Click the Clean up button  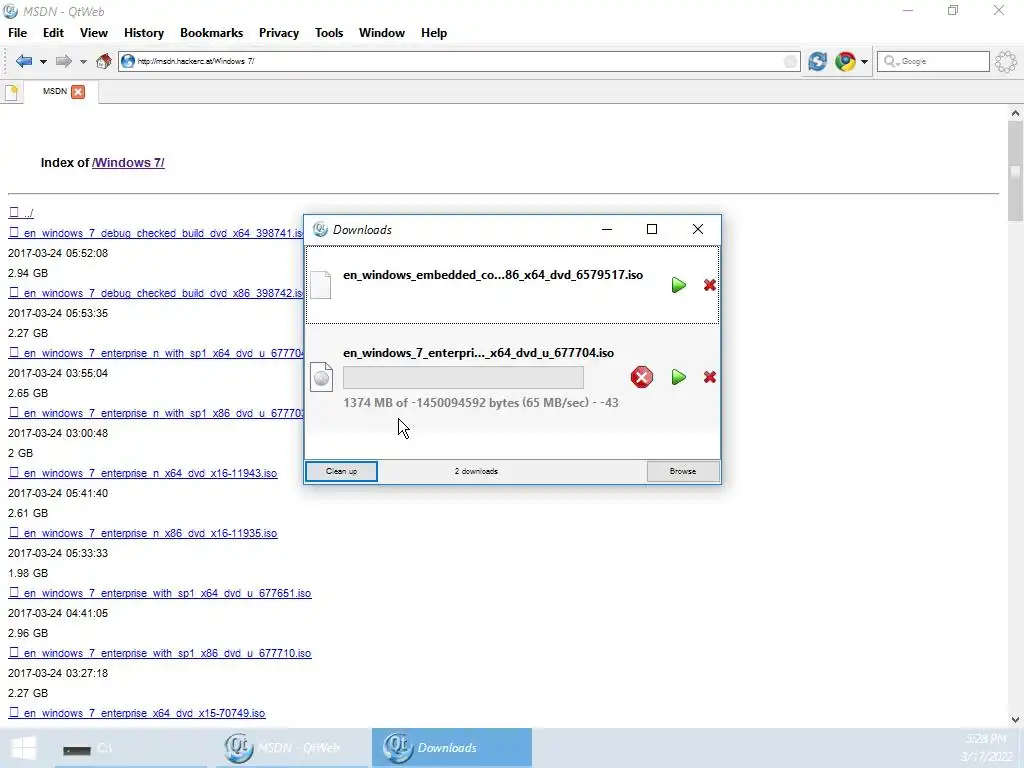tap(341, 472)
